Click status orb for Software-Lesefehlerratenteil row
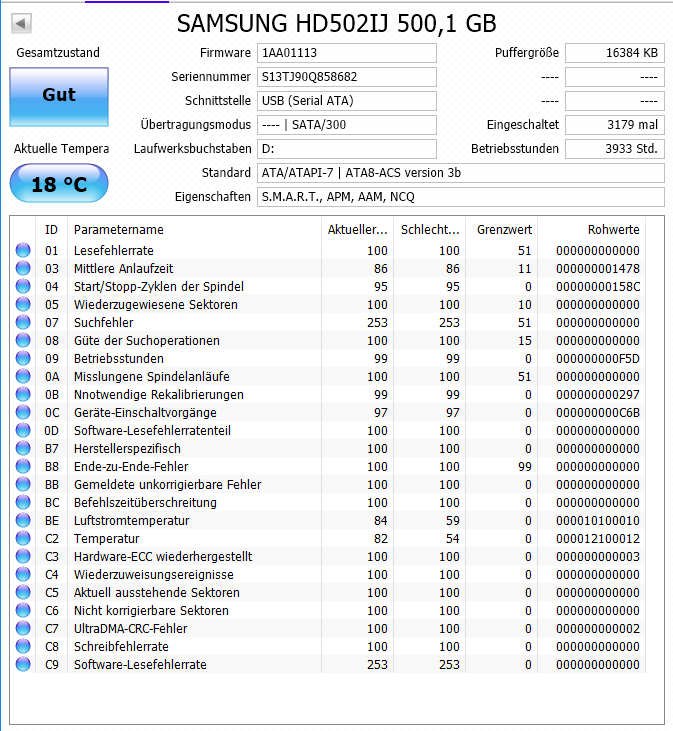This screenshot has height=731, width=673. tap(23, 430)
